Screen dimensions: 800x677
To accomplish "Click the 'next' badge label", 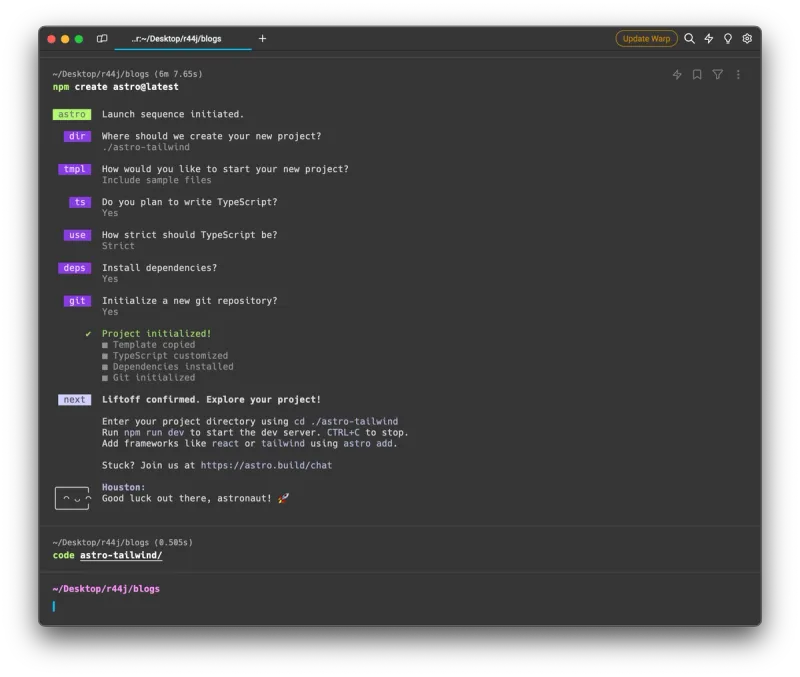I will tap(74, 399).
